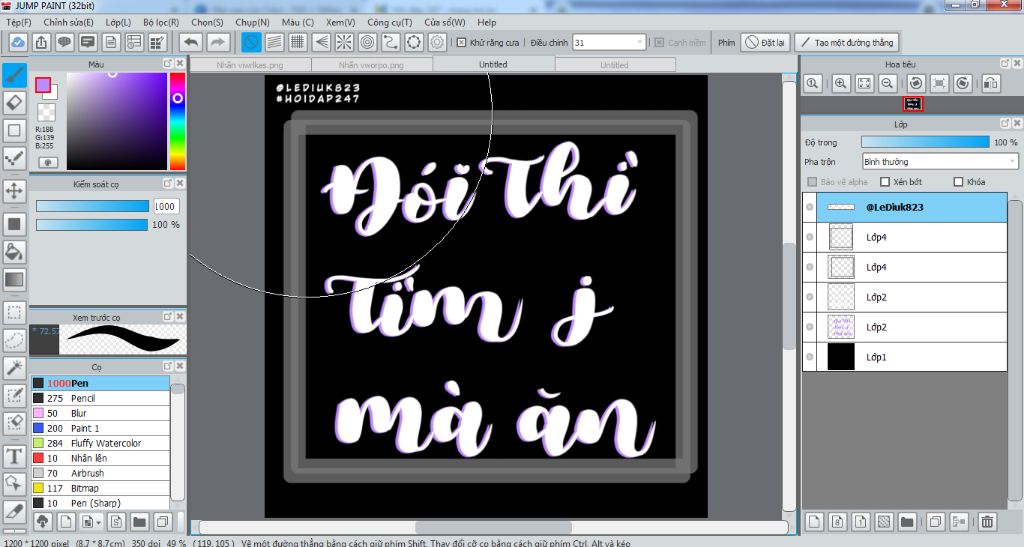The width and height of the screenshot is (1024, 547).
Task: Click the brush size slider
Action: 92,206
